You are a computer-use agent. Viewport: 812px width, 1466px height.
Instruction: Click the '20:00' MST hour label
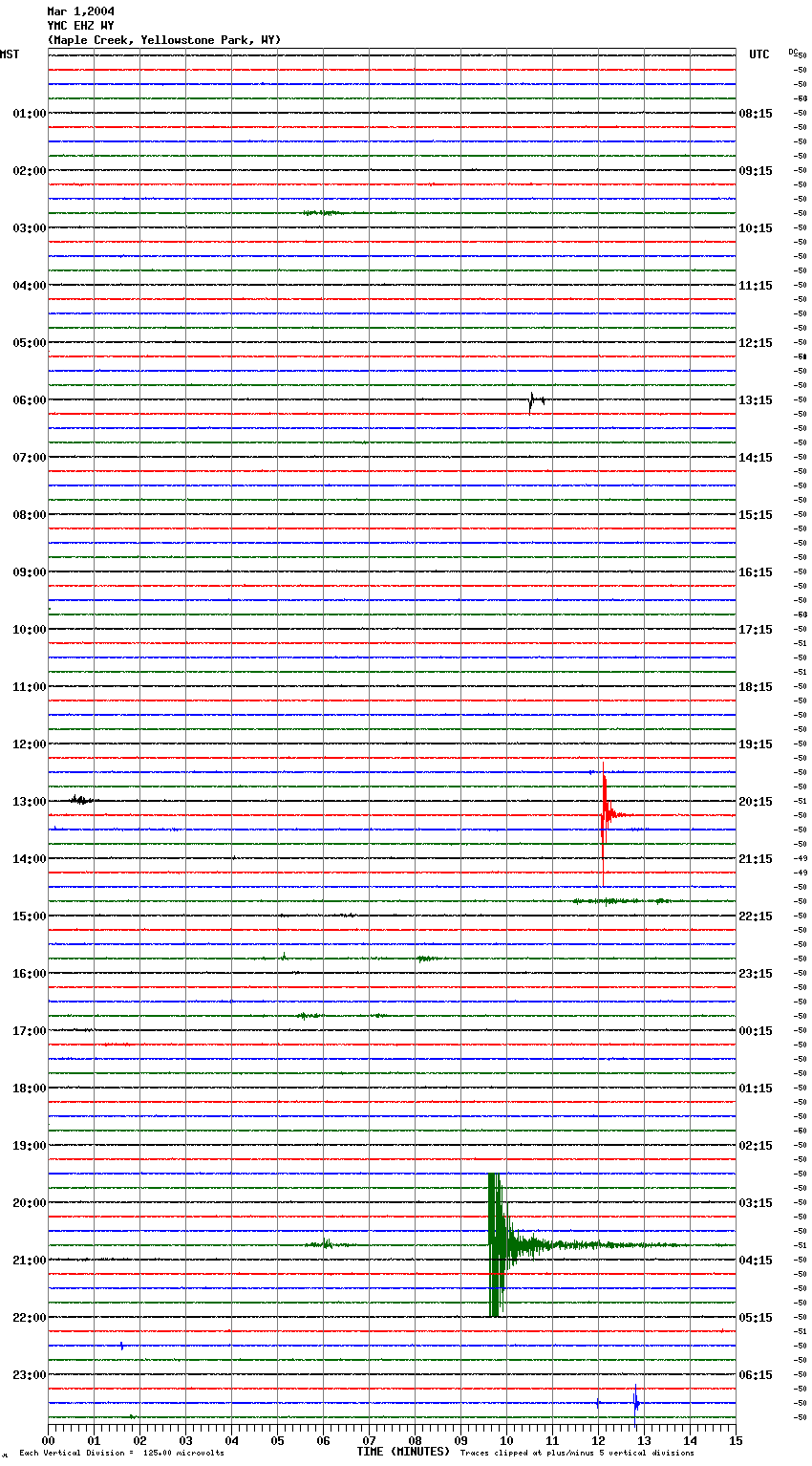tap(30, 1203)
